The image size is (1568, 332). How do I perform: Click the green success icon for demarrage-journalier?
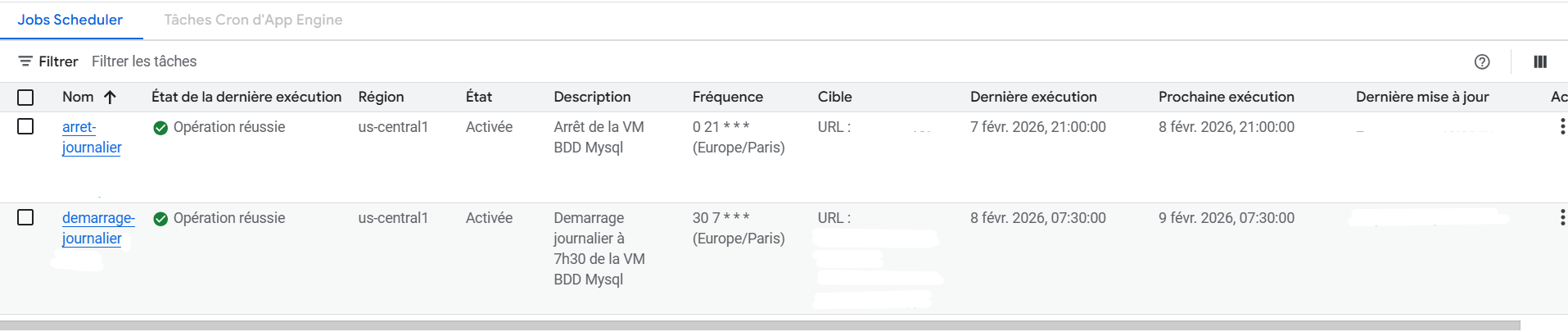coord(160,219)
